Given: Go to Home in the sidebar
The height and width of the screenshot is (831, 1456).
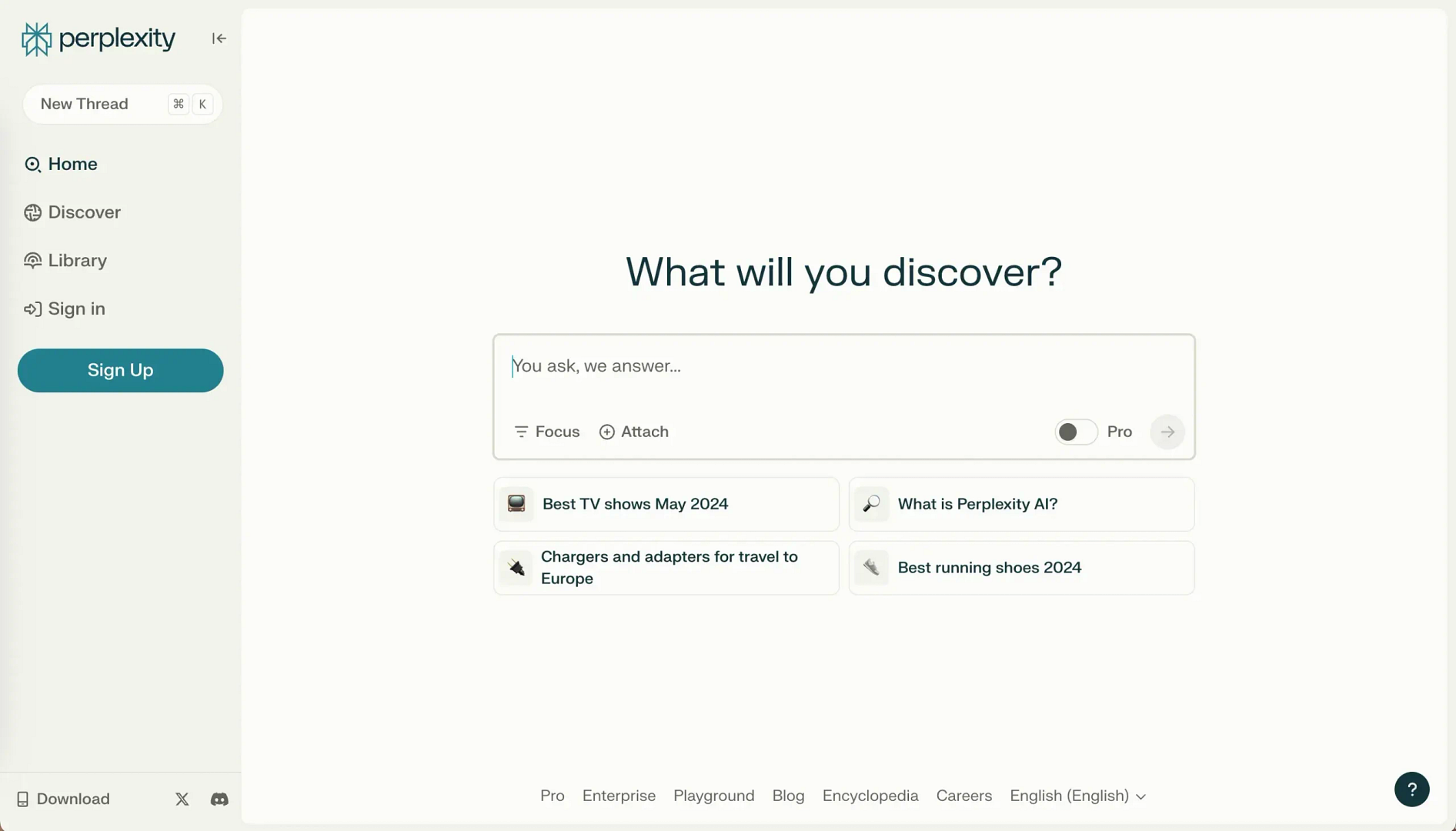Looking at the screenshot, I should click(x=61, y=164).
